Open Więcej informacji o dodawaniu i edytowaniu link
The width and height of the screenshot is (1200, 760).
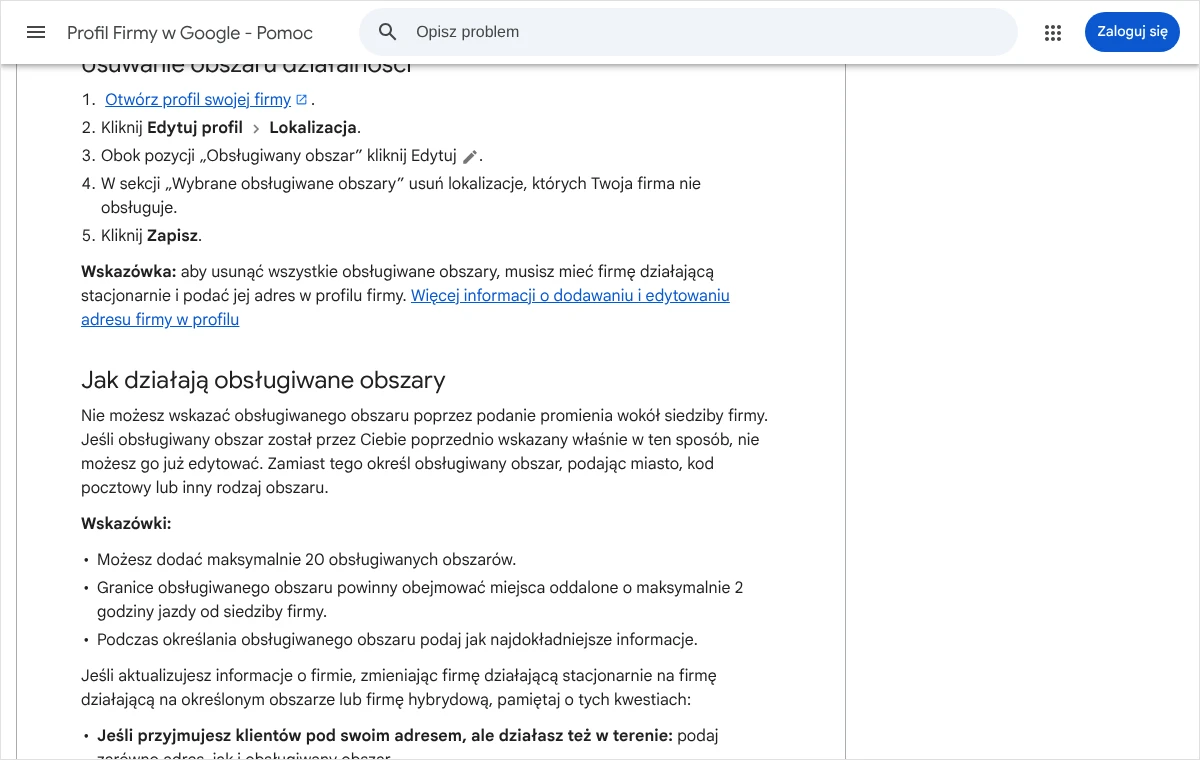tap(570, 296)
